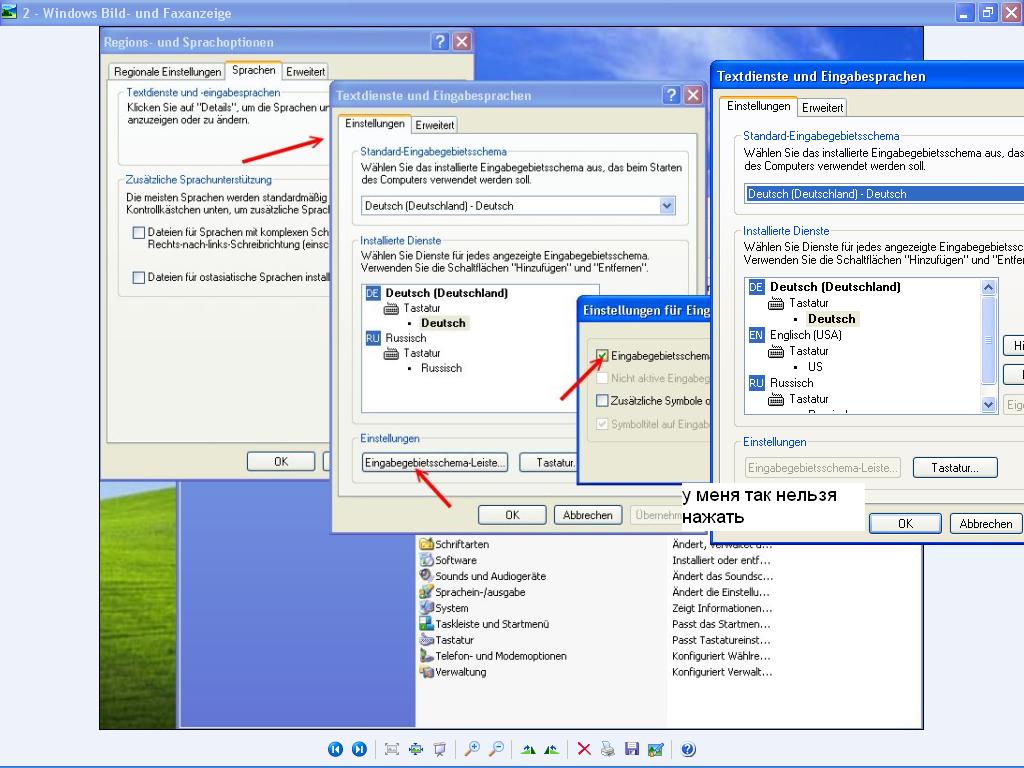Click OK in the Regions- und Sprachoptionen dialog
Screen dimensions: 1024x768
(281, 462)
